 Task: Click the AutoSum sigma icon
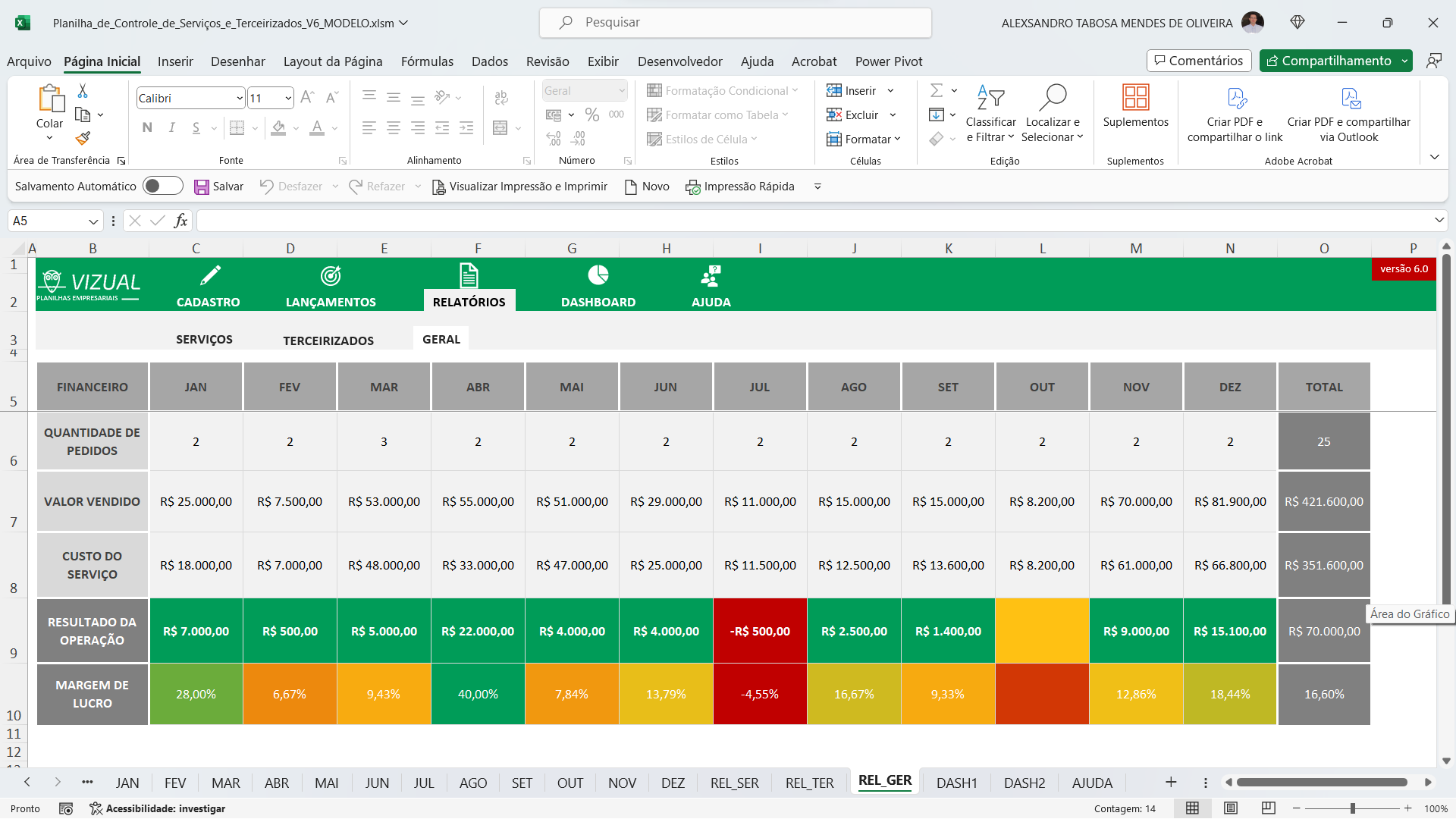[x=937, y=90]
